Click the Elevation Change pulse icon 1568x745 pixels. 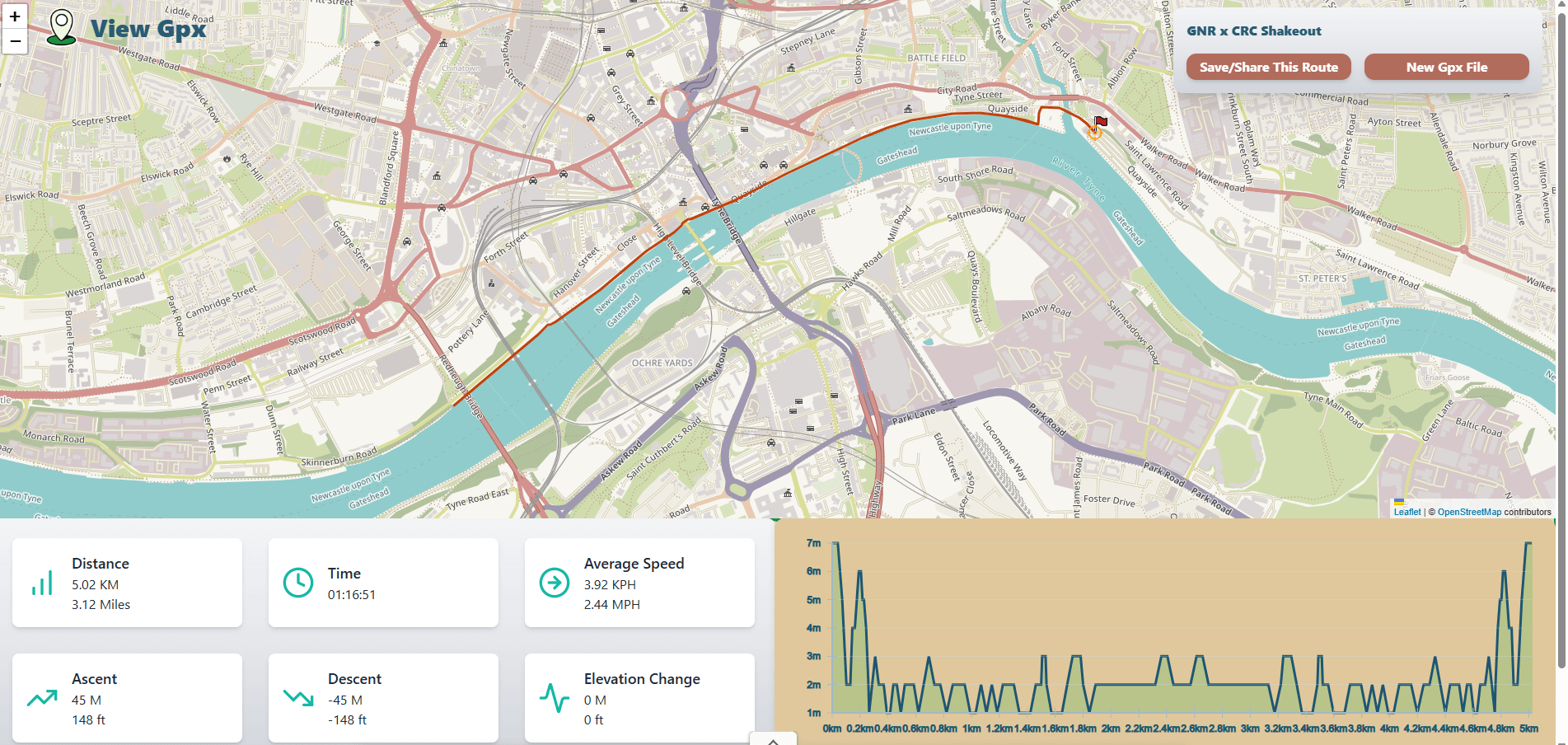[x=555, y=699]
